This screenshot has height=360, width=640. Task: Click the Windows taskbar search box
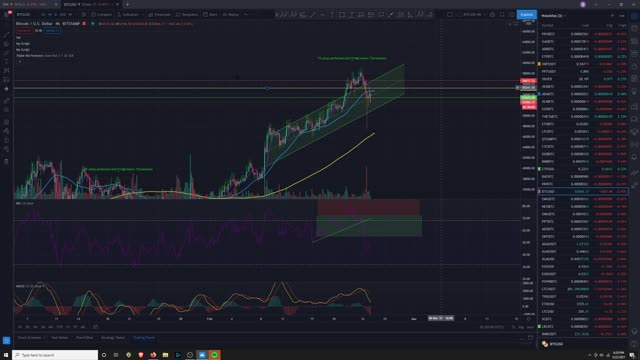click(x=55, y=355)
